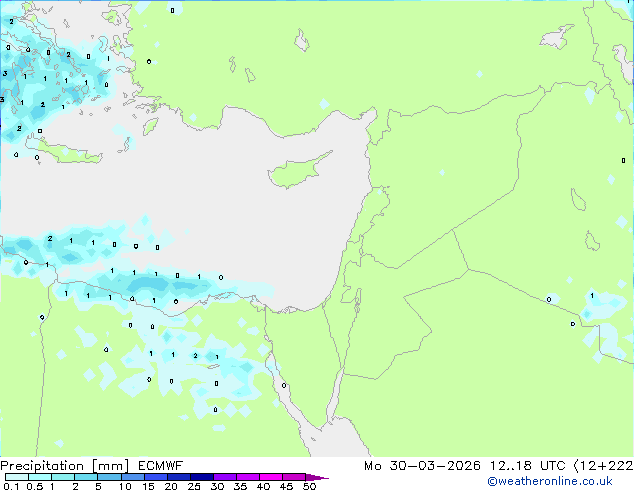634x490 pixels.
Task: Click the weatheronline.co.uk copyright link
Action: coord(550,481)
